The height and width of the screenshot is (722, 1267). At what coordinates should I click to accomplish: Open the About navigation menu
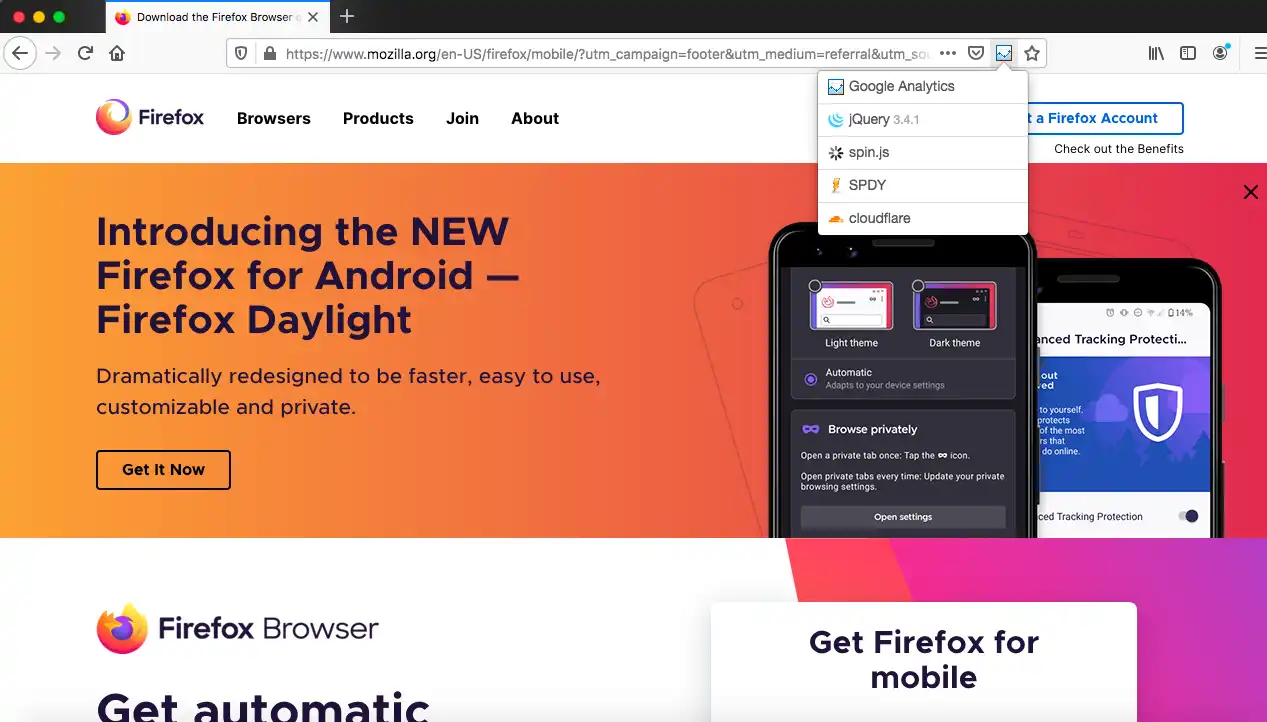(535, 118)
